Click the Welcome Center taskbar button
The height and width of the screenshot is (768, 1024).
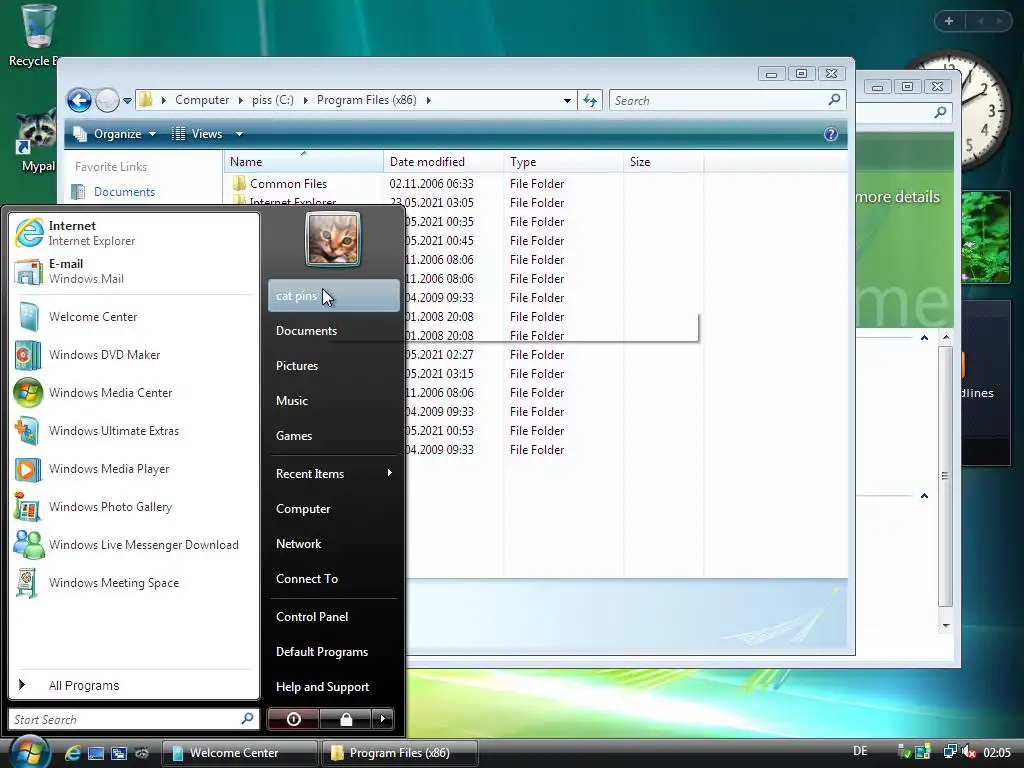point(239,753)
